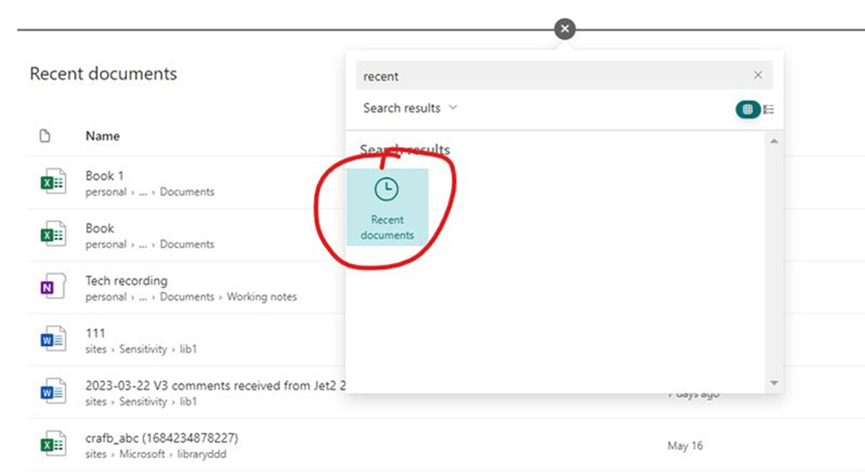The image size is (865, 473).
Task: Open the Book 1 Excel icon
Action: point(53,182)
